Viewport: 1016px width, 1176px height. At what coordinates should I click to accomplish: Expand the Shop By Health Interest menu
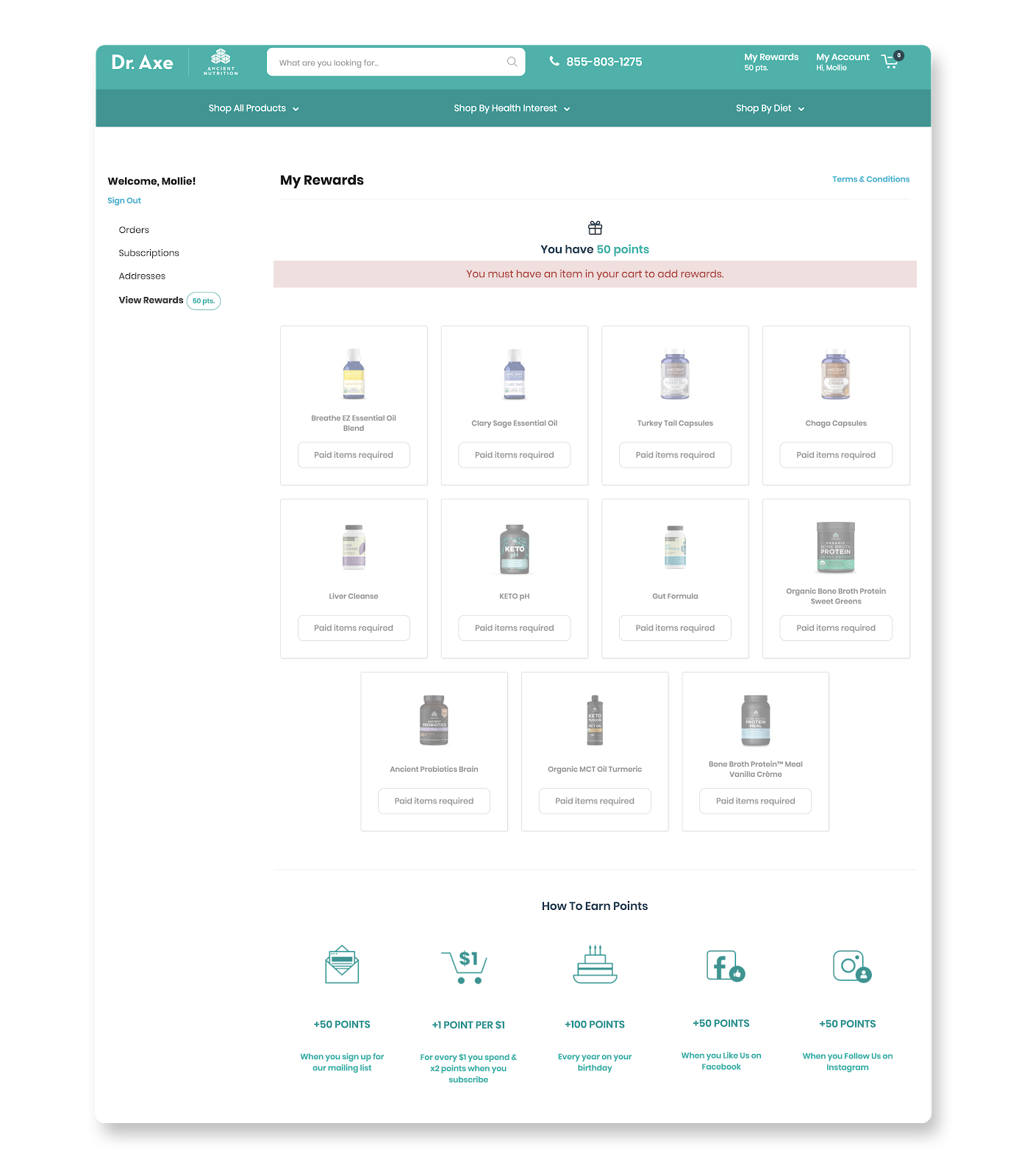(x=512, y=108)
